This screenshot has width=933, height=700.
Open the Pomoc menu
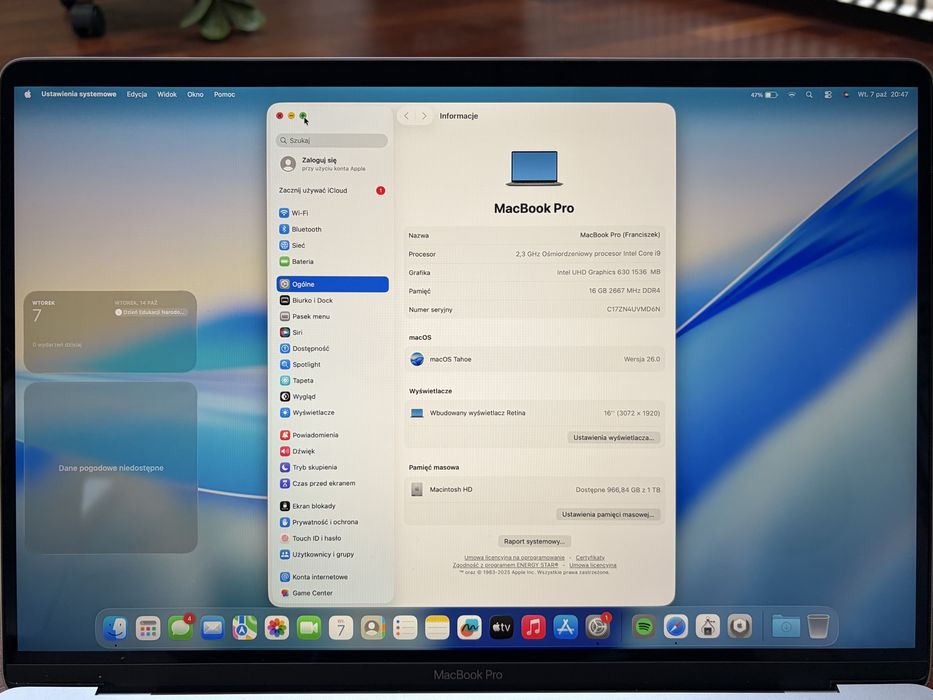[x=224, y=94]
